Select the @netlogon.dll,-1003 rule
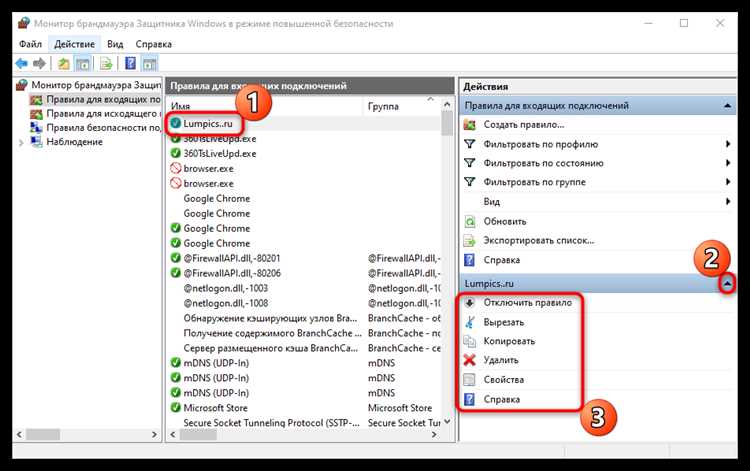 click(304, 288)
